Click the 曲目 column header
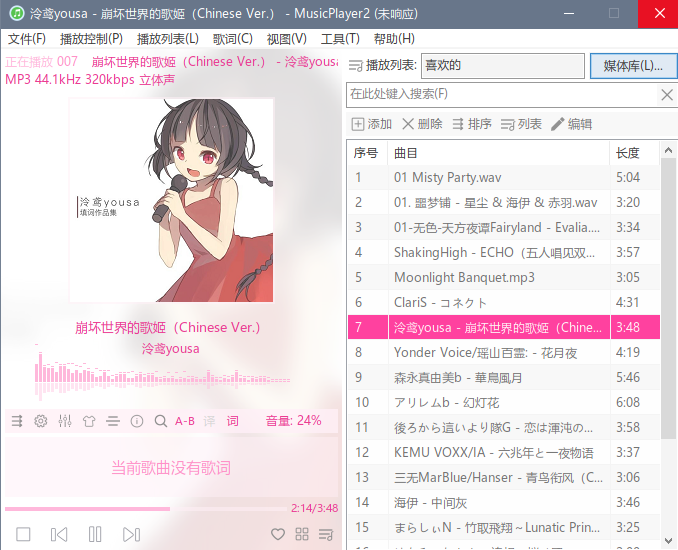 pyautogui.click(x=499, y=153)
